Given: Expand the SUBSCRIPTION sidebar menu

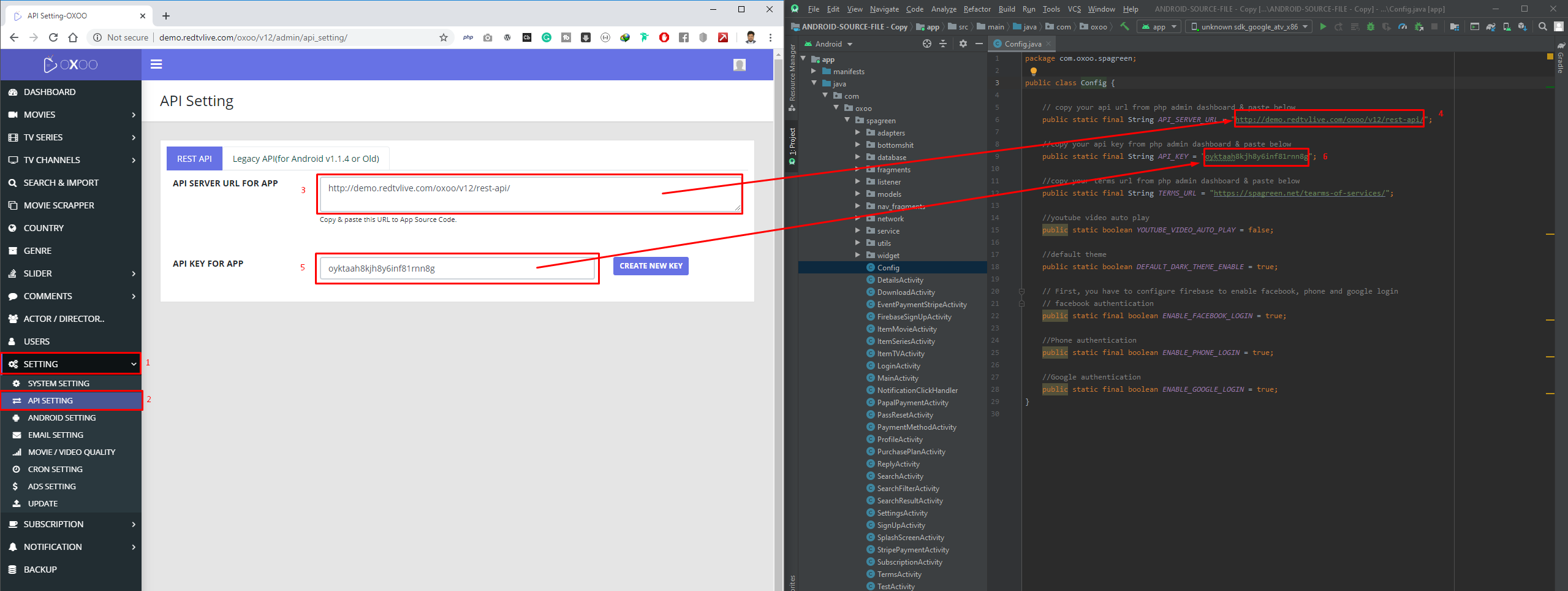Looking at the screenshot, I should click(71, 524).
